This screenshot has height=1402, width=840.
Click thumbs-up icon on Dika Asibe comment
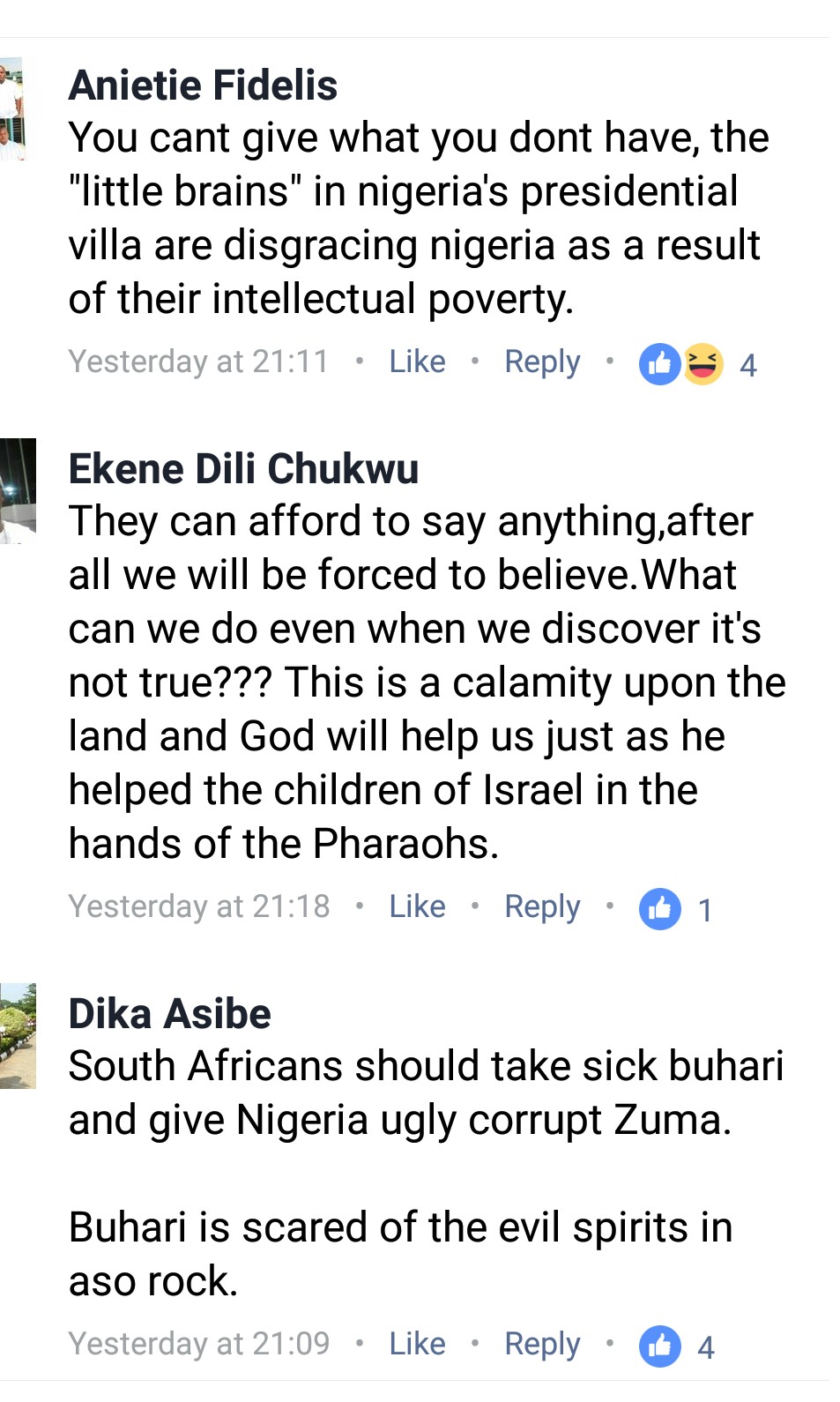(x=659, y=1346)
